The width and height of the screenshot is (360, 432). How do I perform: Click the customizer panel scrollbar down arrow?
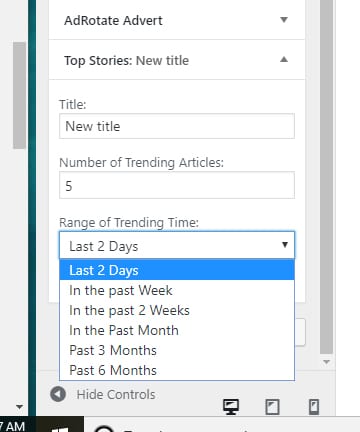(326, 362)
